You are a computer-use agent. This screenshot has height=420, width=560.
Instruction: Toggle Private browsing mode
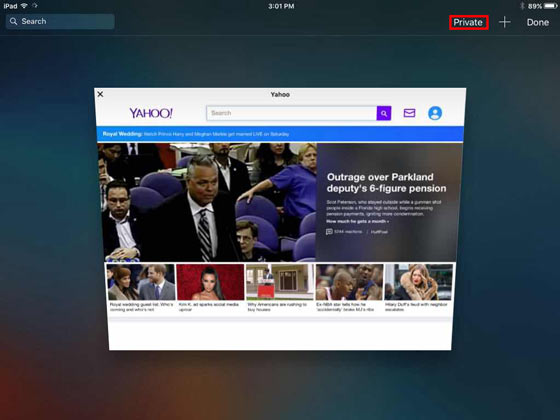click(468, 22)
